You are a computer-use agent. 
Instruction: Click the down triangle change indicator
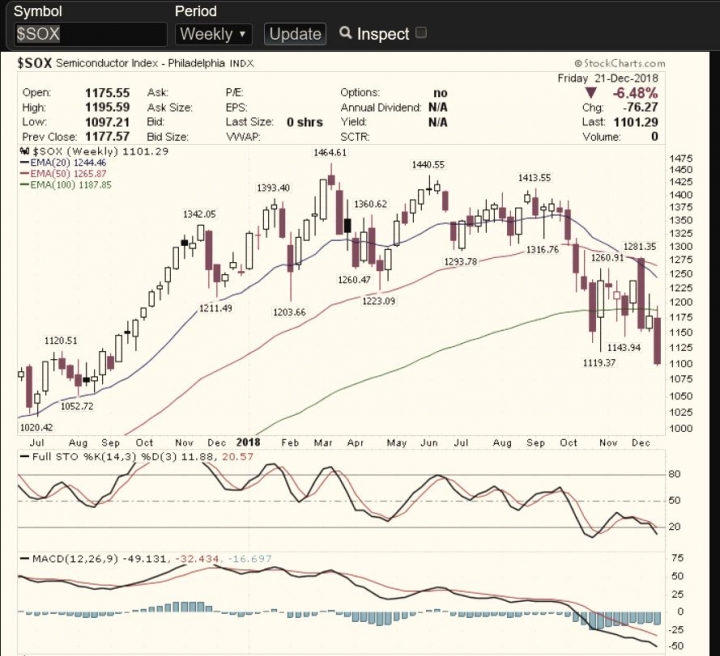click(591, 93)
